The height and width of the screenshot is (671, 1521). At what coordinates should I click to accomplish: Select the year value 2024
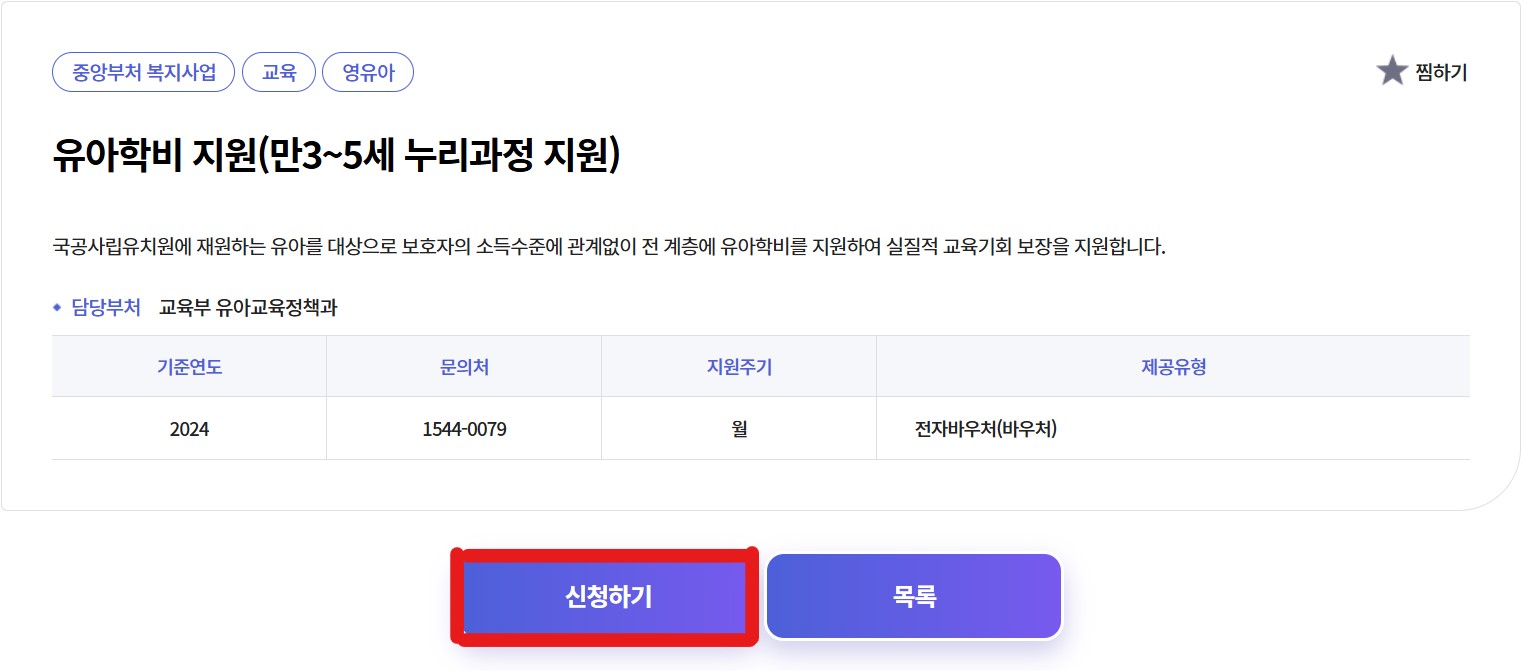click(189, 427)
